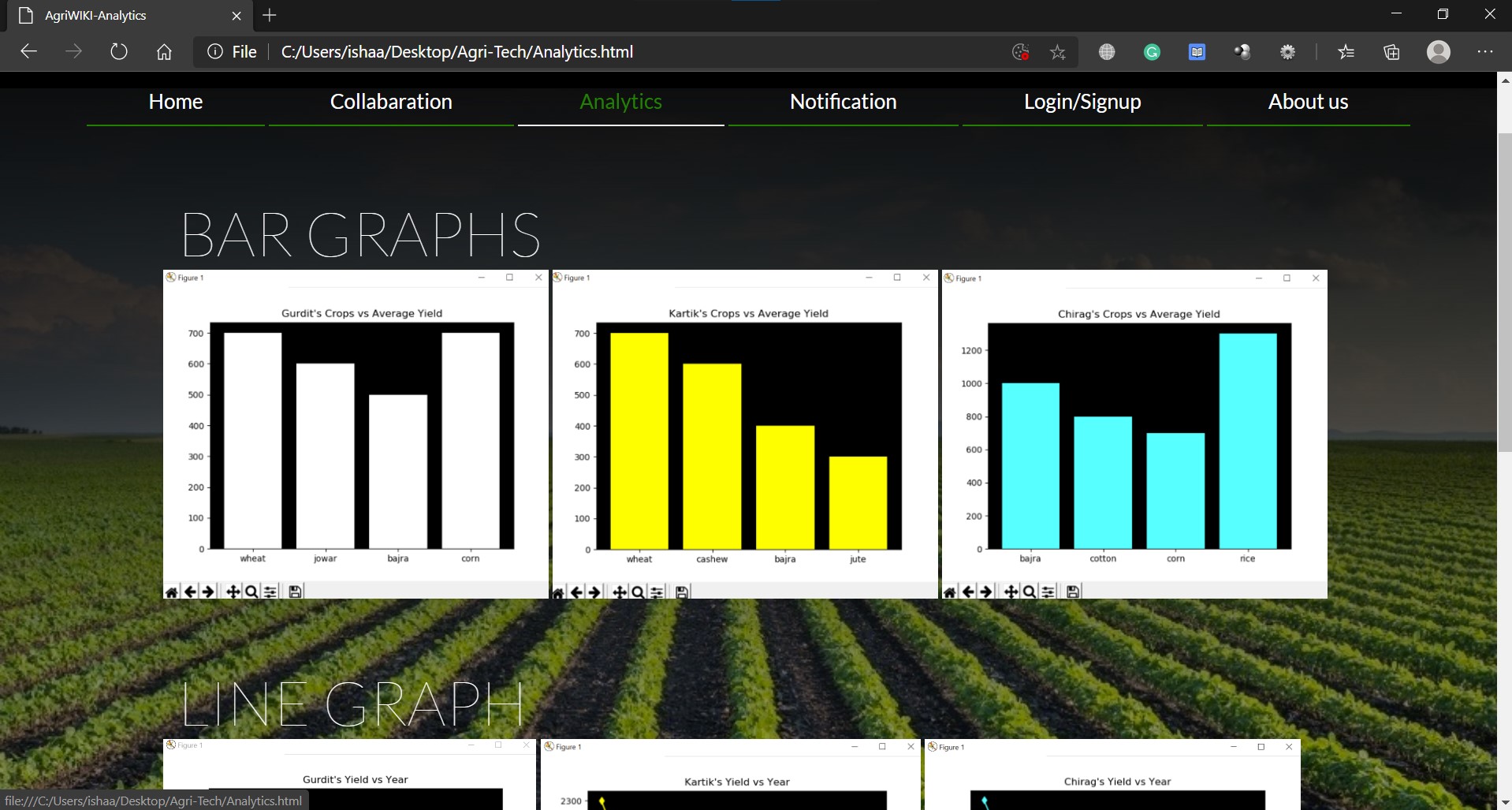
Task: Reload the Analytics page
Action: [x=118, y=52]
